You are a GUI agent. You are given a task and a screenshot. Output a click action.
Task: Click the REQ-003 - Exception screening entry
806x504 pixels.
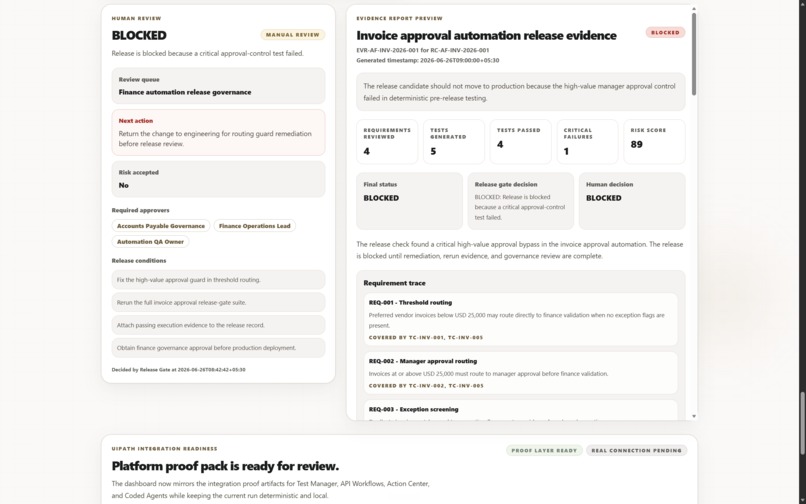click(x=521, y=410)
